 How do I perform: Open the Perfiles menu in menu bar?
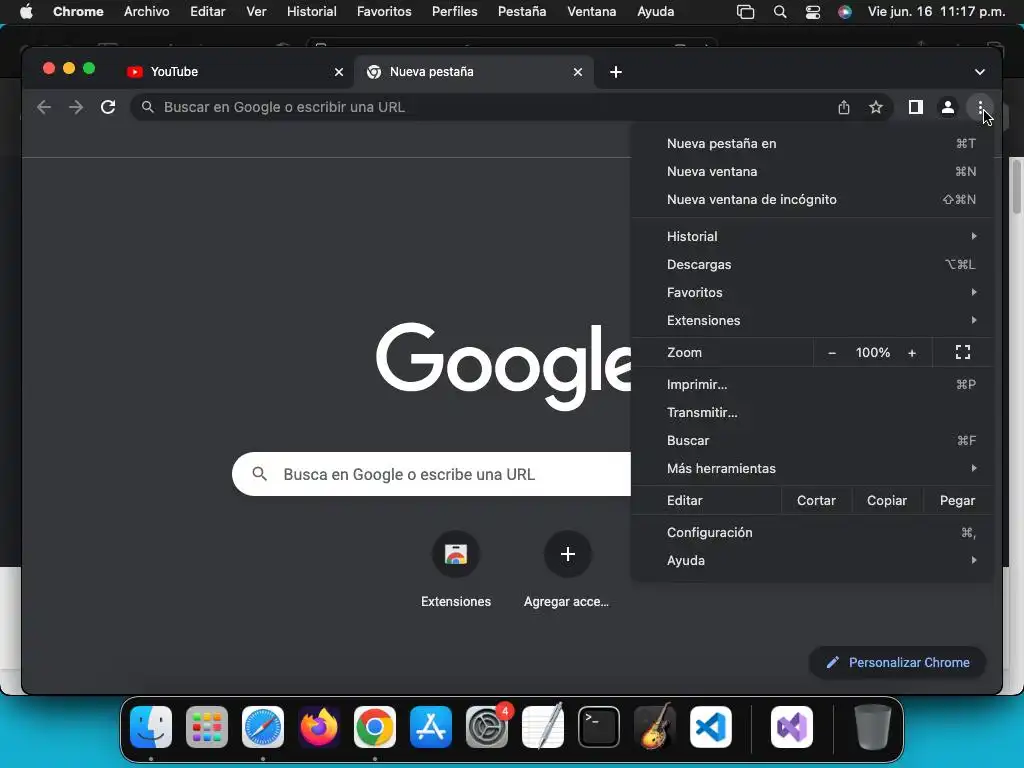(455, 12)
